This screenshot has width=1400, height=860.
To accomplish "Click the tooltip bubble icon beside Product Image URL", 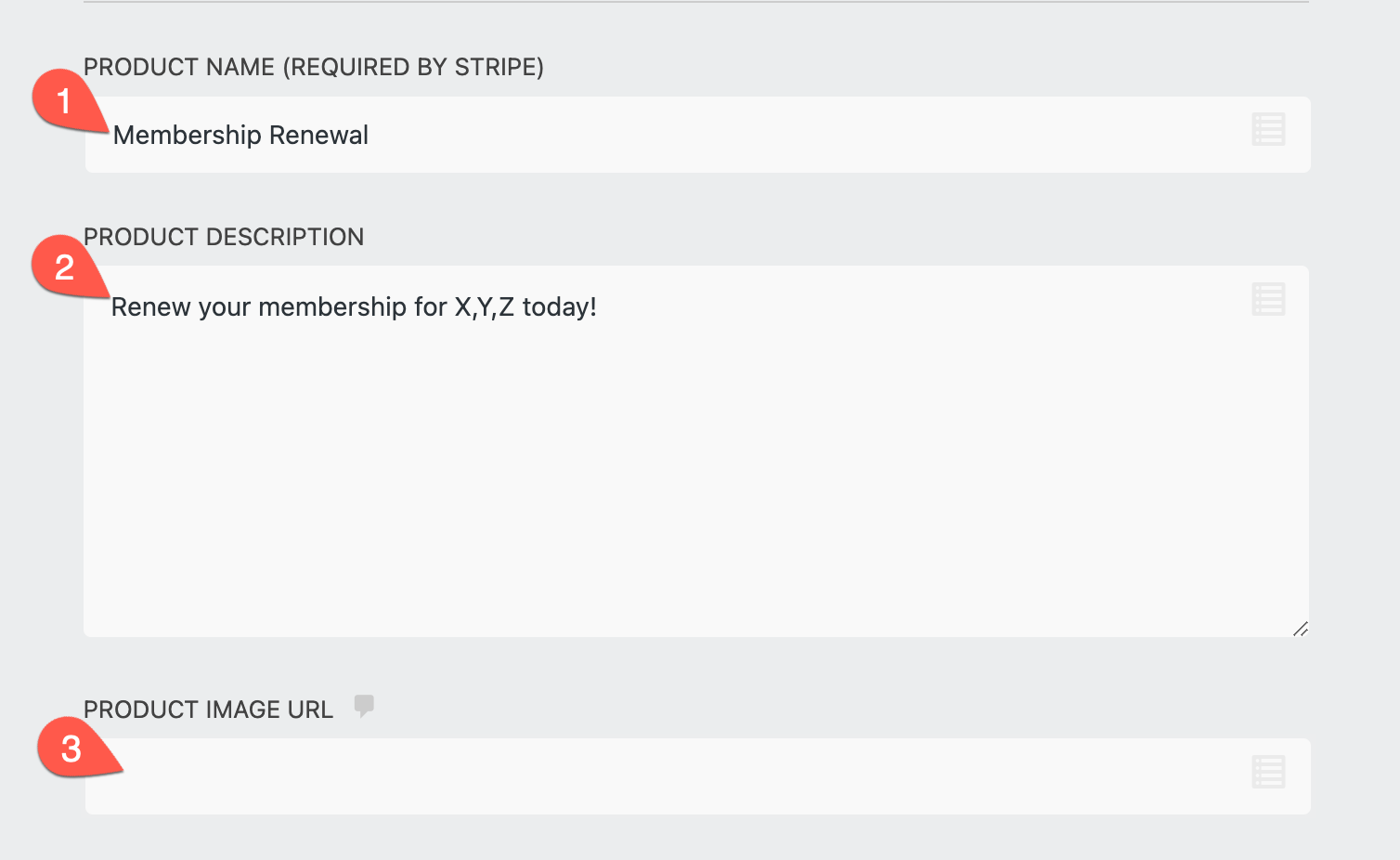I will [364, 706].
